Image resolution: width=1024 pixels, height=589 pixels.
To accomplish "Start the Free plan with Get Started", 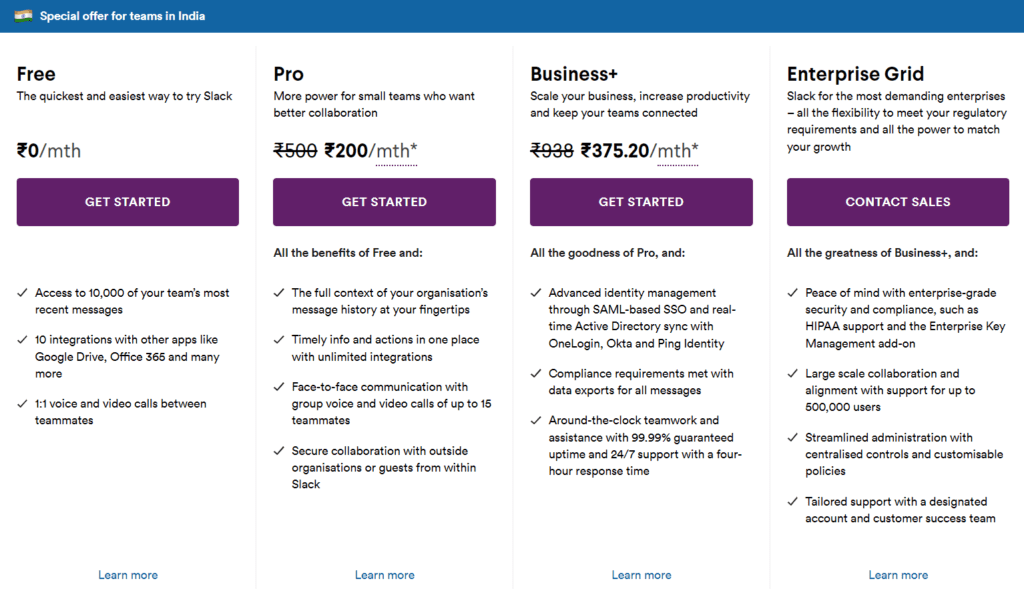I will coord(128,202).
